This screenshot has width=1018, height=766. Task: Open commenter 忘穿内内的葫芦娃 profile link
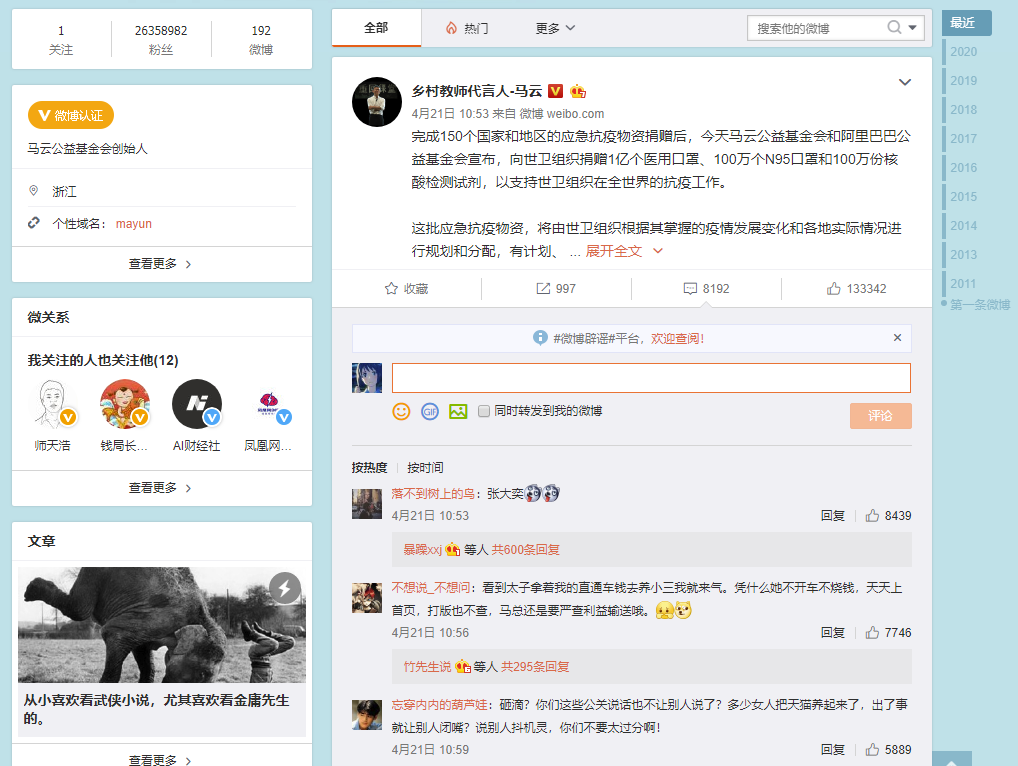(x=440, y=704)
